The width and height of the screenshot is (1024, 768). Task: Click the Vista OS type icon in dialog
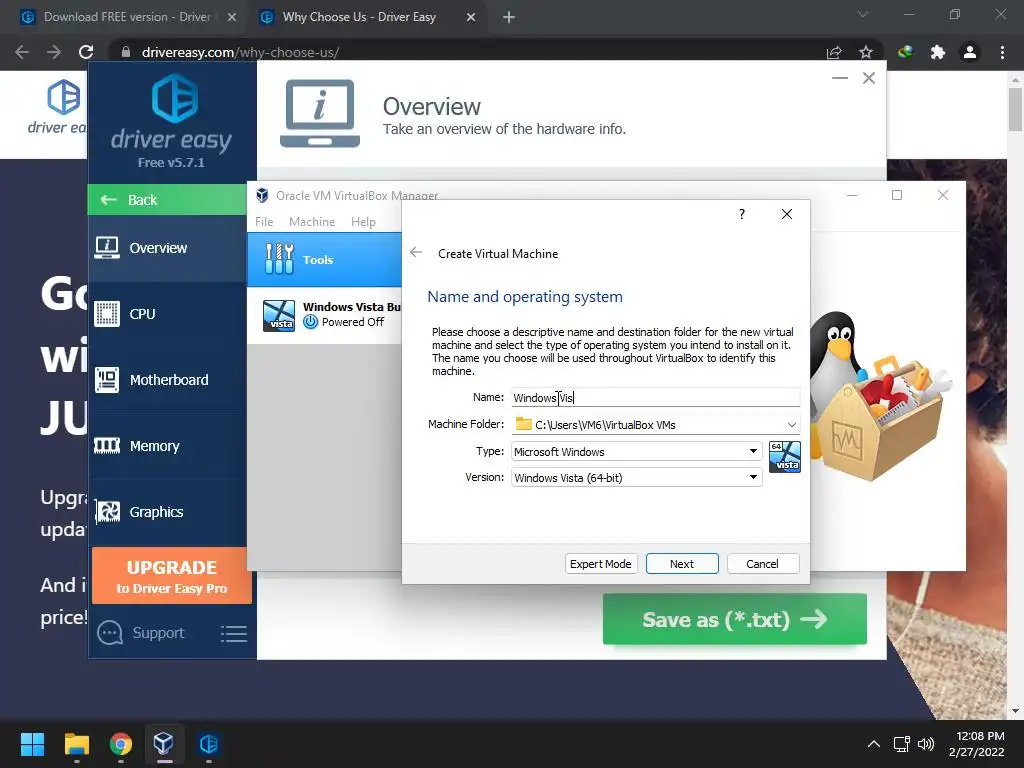click(785, 457)
